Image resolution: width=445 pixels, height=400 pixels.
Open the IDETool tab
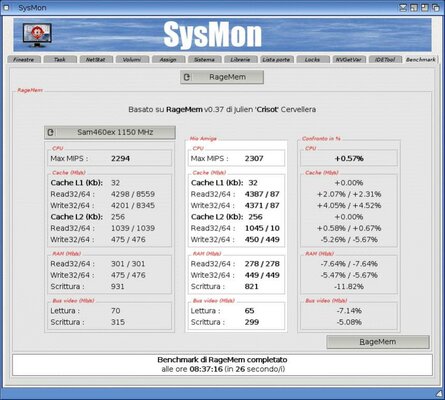coord(385,59)
